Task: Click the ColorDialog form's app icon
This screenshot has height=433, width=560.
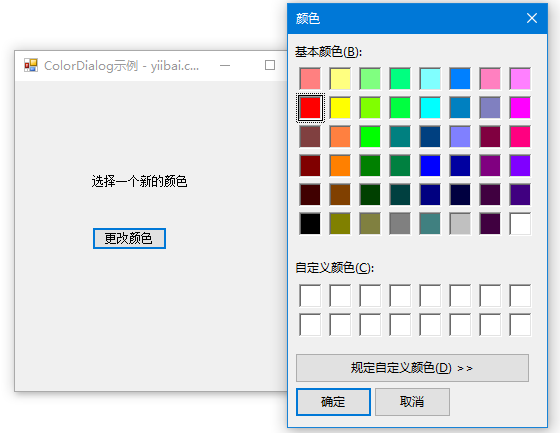Action: [x=31, y=65]
